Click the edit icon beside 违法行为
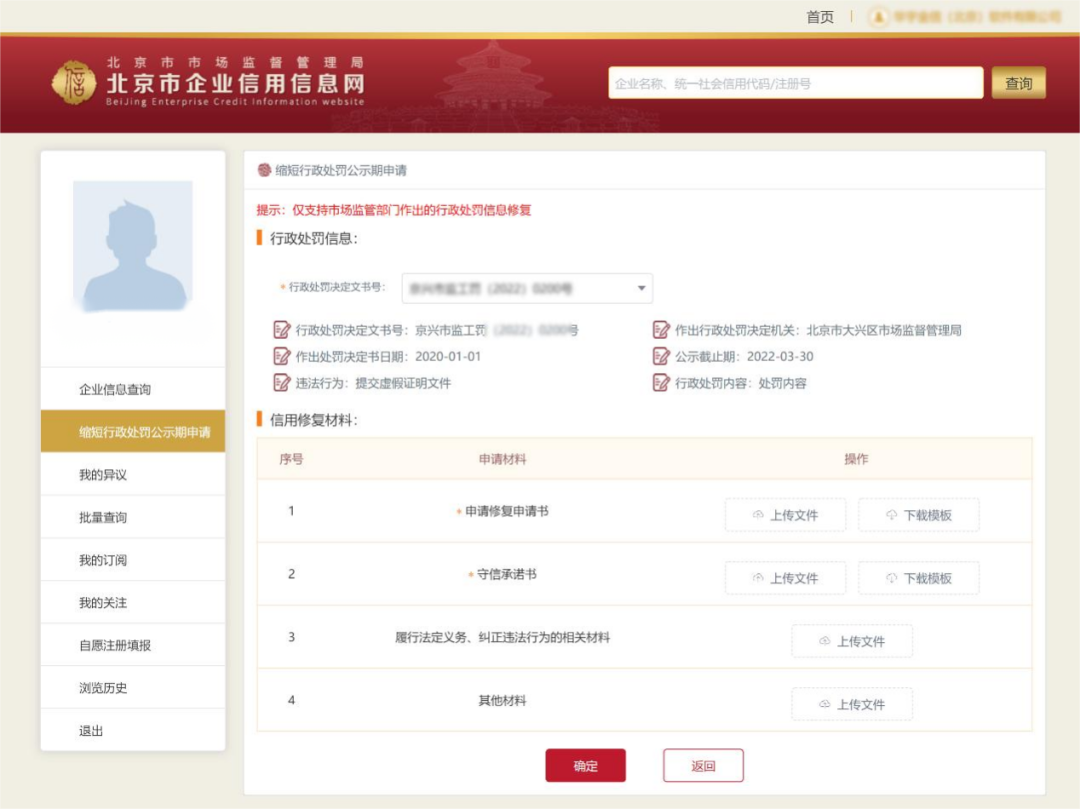Screen dimensions: 1080x809 point(281,382)
